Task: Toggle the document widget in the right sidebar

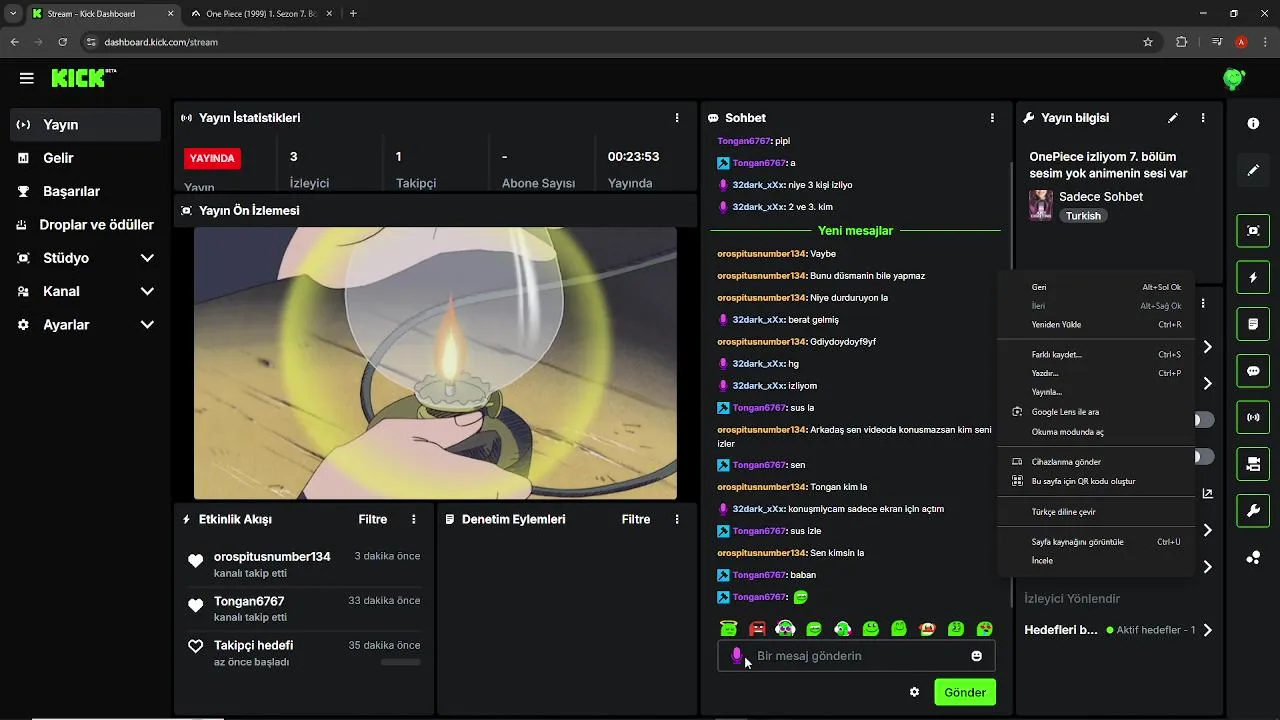Action: pos(1253,324)
